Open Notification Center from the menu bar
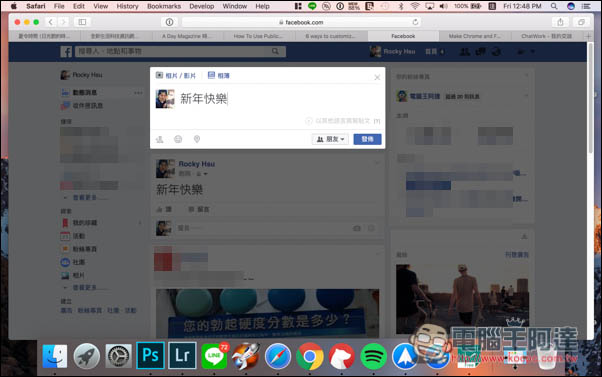The image size is (602, 377). pyautogui.click(x=586, y=6)
